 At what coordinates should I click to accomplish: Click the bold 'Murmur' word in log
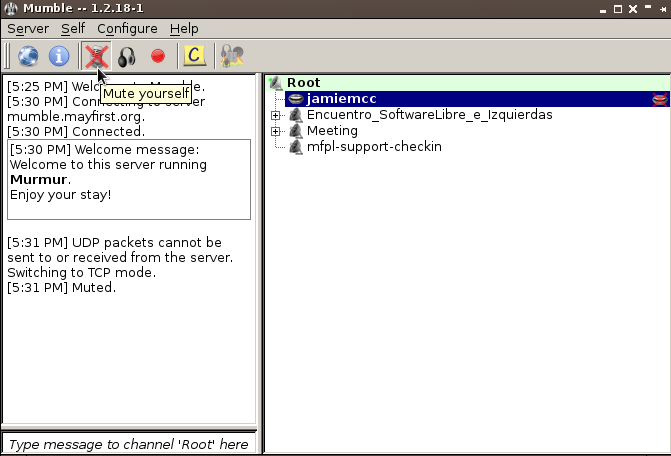coord(39,180)
